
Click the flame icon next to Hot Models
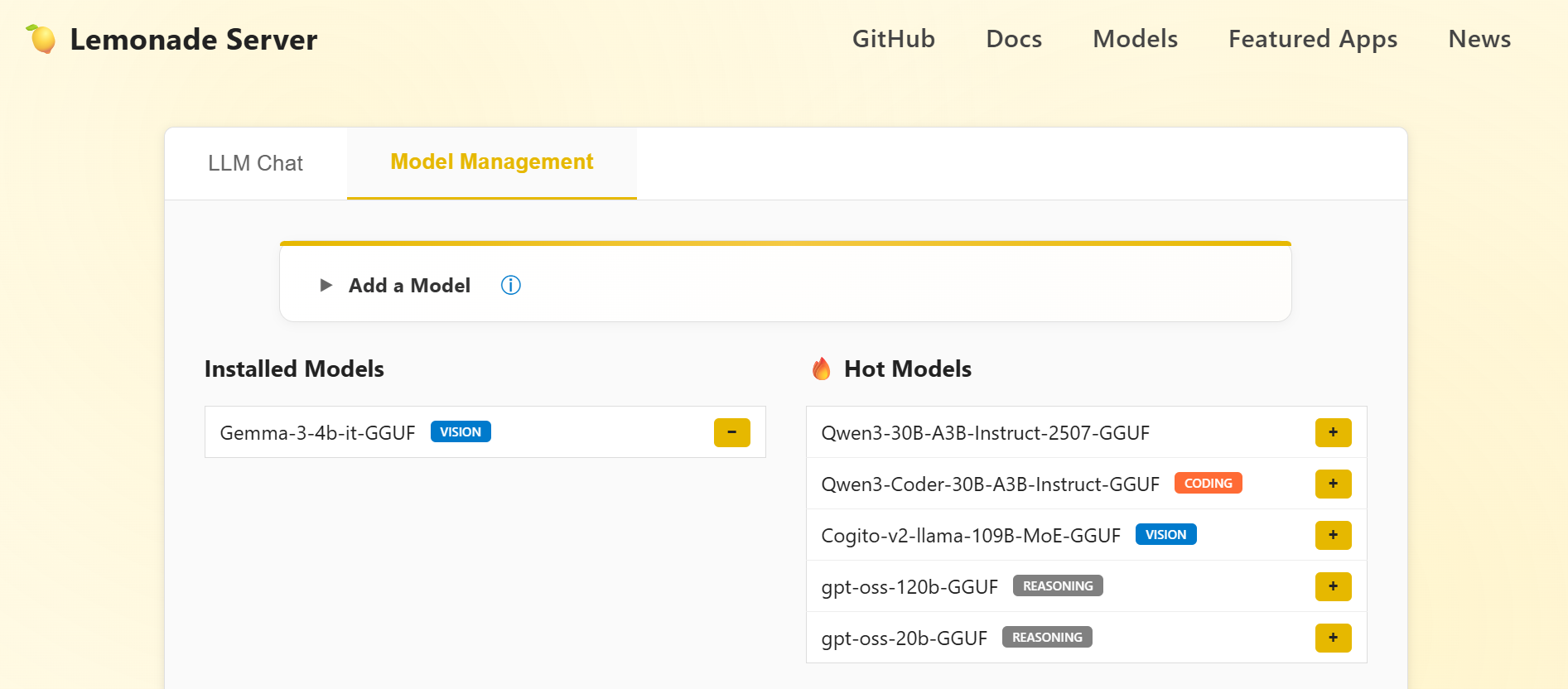821,369
